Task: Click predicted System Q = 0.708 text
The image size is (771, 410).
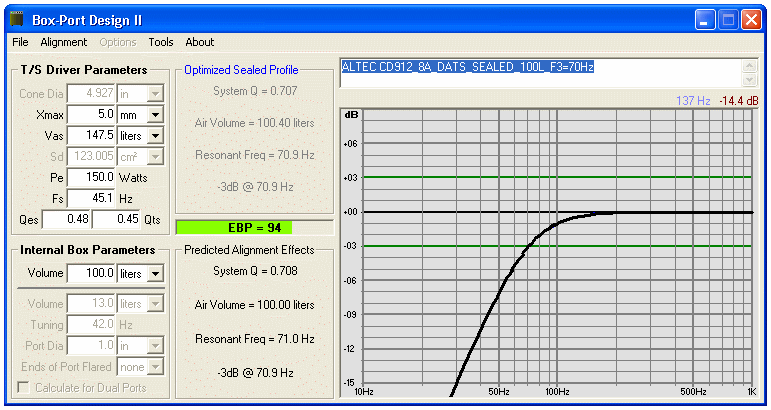Action: pyautogui.click(x=255, y=271)
